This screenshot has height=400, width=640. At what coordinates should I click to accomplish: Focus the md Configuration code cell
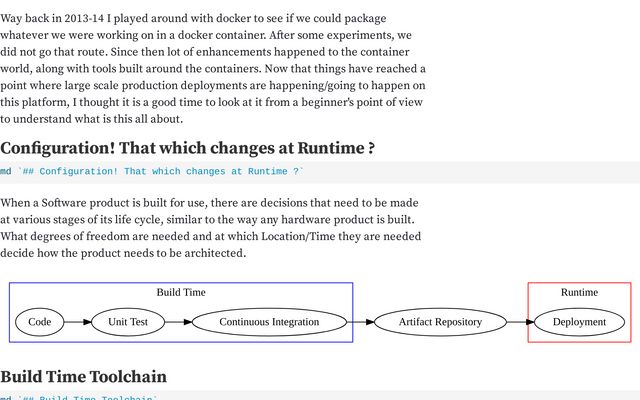(320, 172)
